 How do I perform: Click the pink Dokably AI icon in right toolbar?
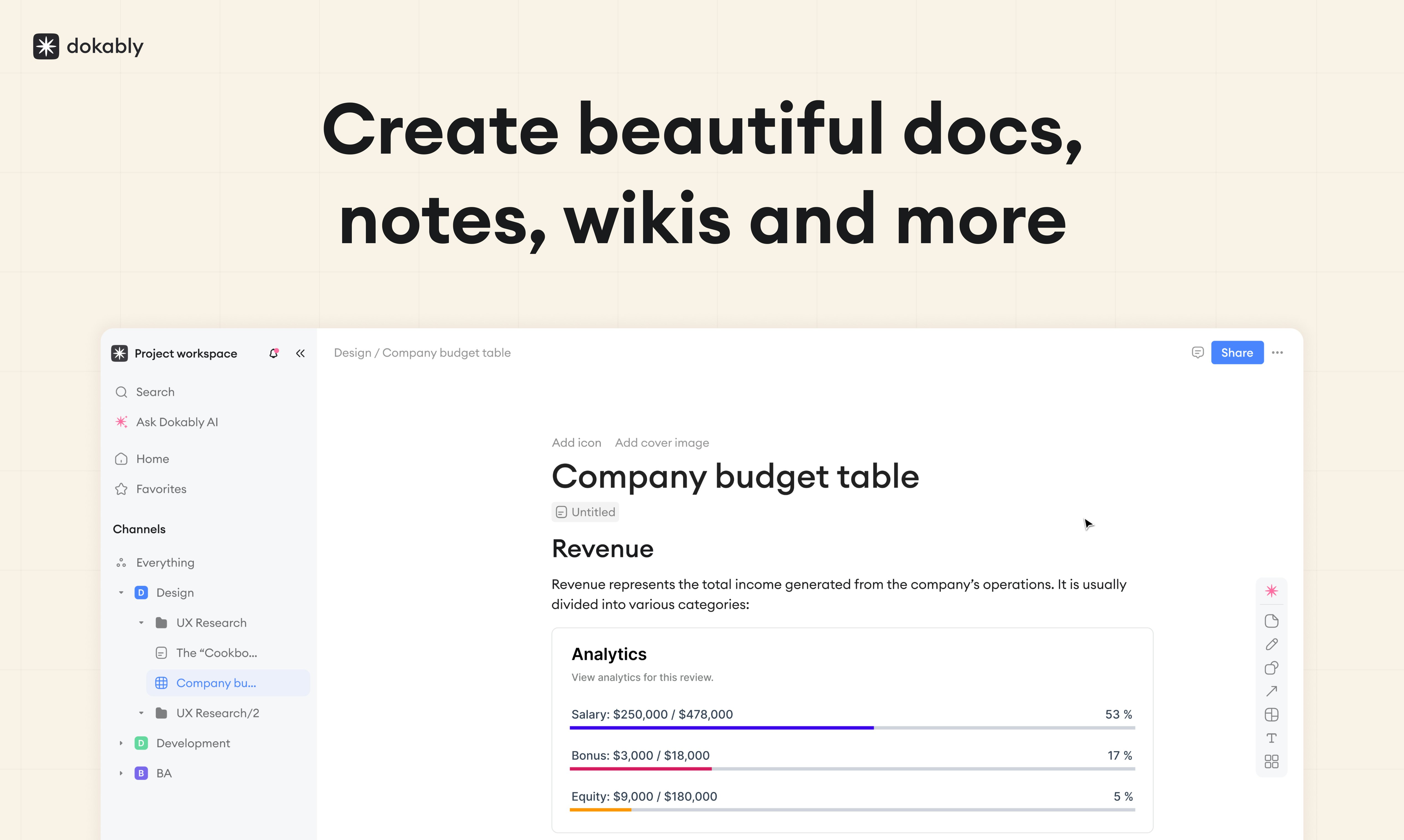(1272, 590)
